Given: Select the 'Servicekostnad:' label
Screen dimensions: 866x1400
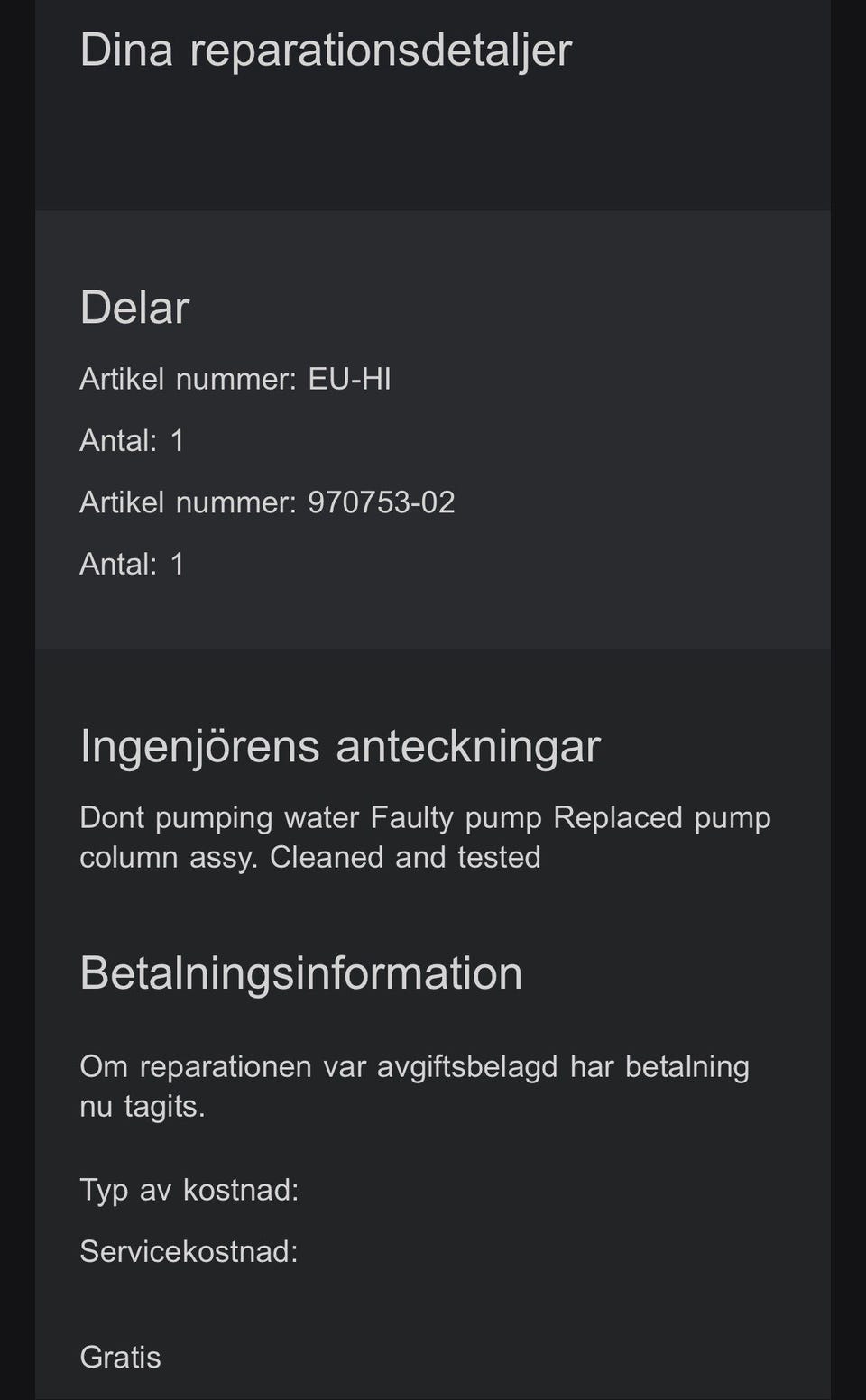Looking at the screenshot, I should click(x=189, y=1251).
